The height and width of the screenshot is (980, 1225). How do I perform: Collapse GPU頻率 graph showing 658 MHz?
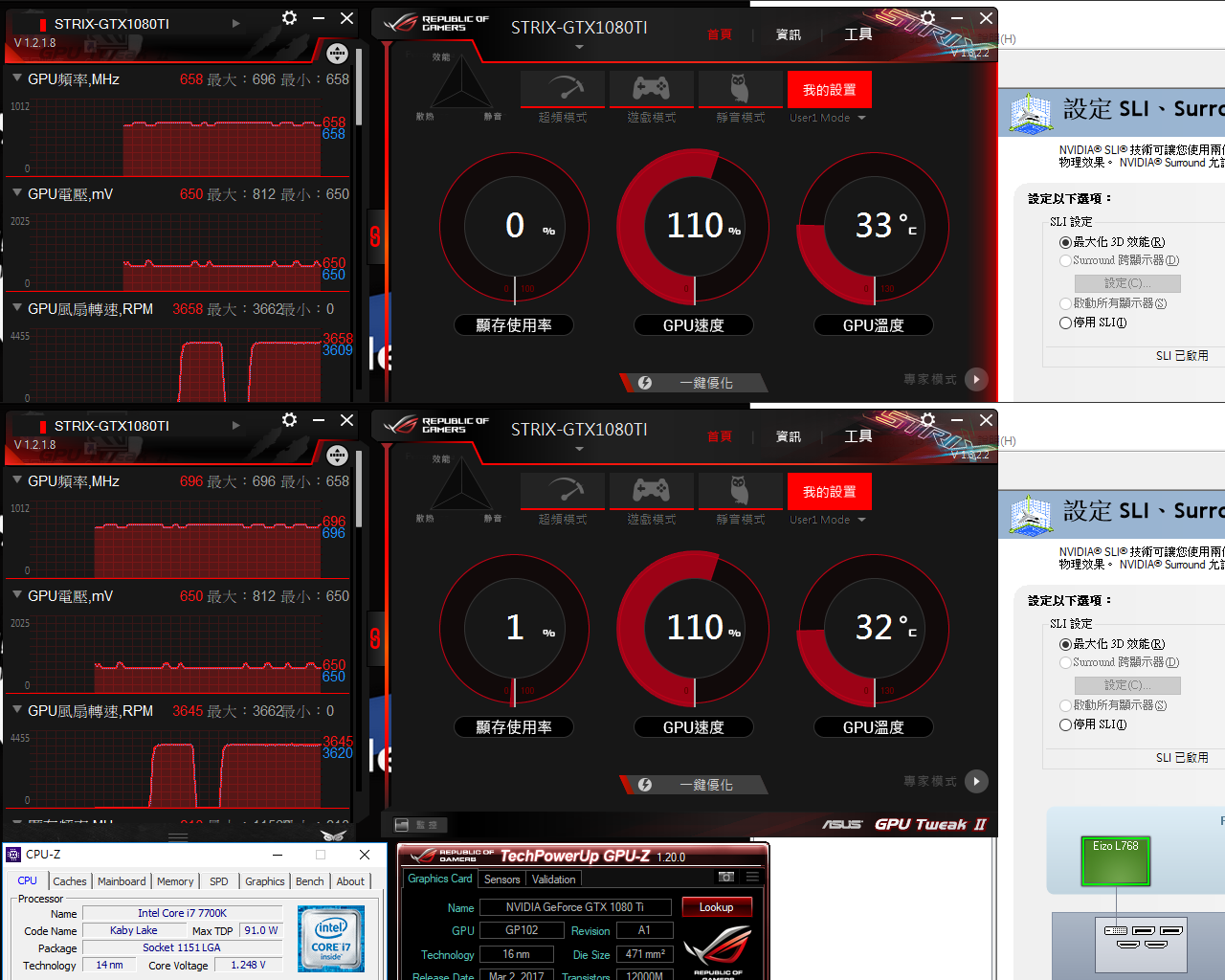click(17, 78)
